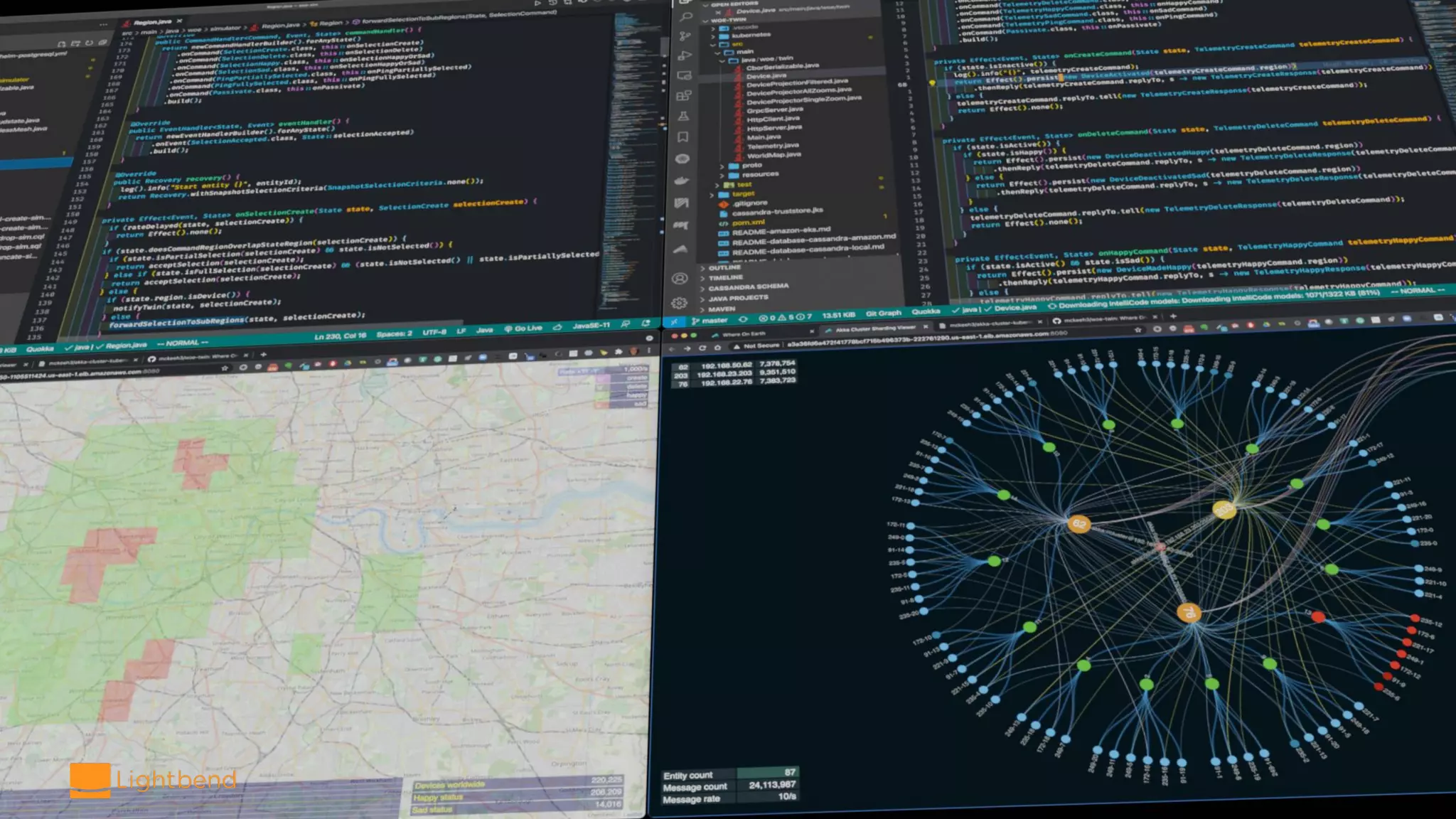The width and height of the screenshot is (1456, 819).
Task: Click Git Graph in the status bar
Action: (x=883, y=314)
